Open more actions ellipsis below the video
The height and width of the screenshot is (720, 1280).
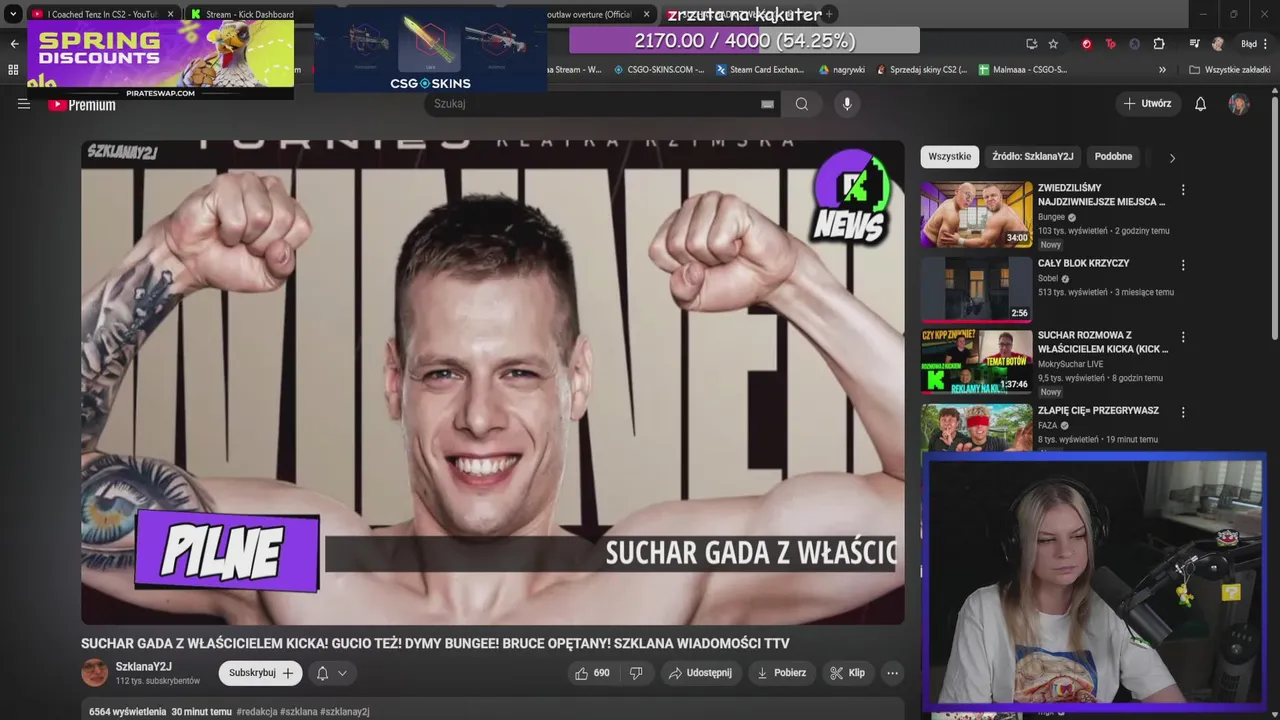click(x=892, y=673)
